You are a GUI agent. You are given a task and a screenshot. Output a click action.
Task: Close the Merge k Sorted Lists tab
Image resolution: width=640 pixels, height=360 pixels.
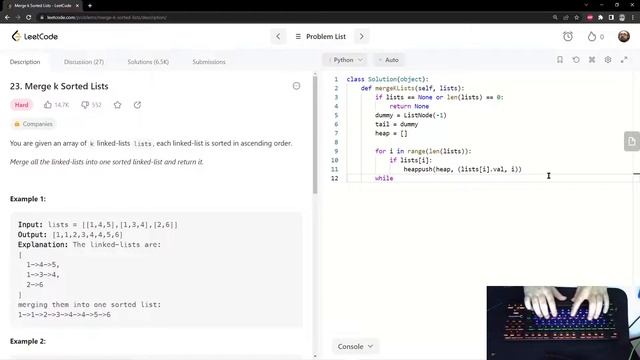77,6
